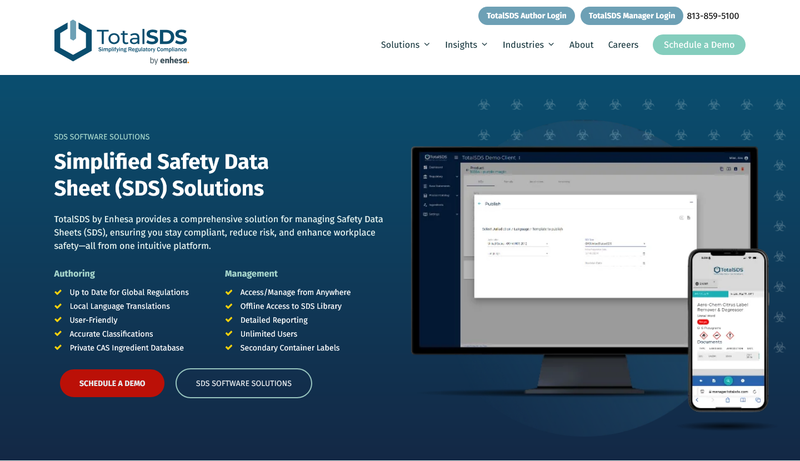Click the 'by enhesa' logo text
Image resolution: width=800 pixels, height=461 pixels.
pyautogui.click(x=169, y=60)
